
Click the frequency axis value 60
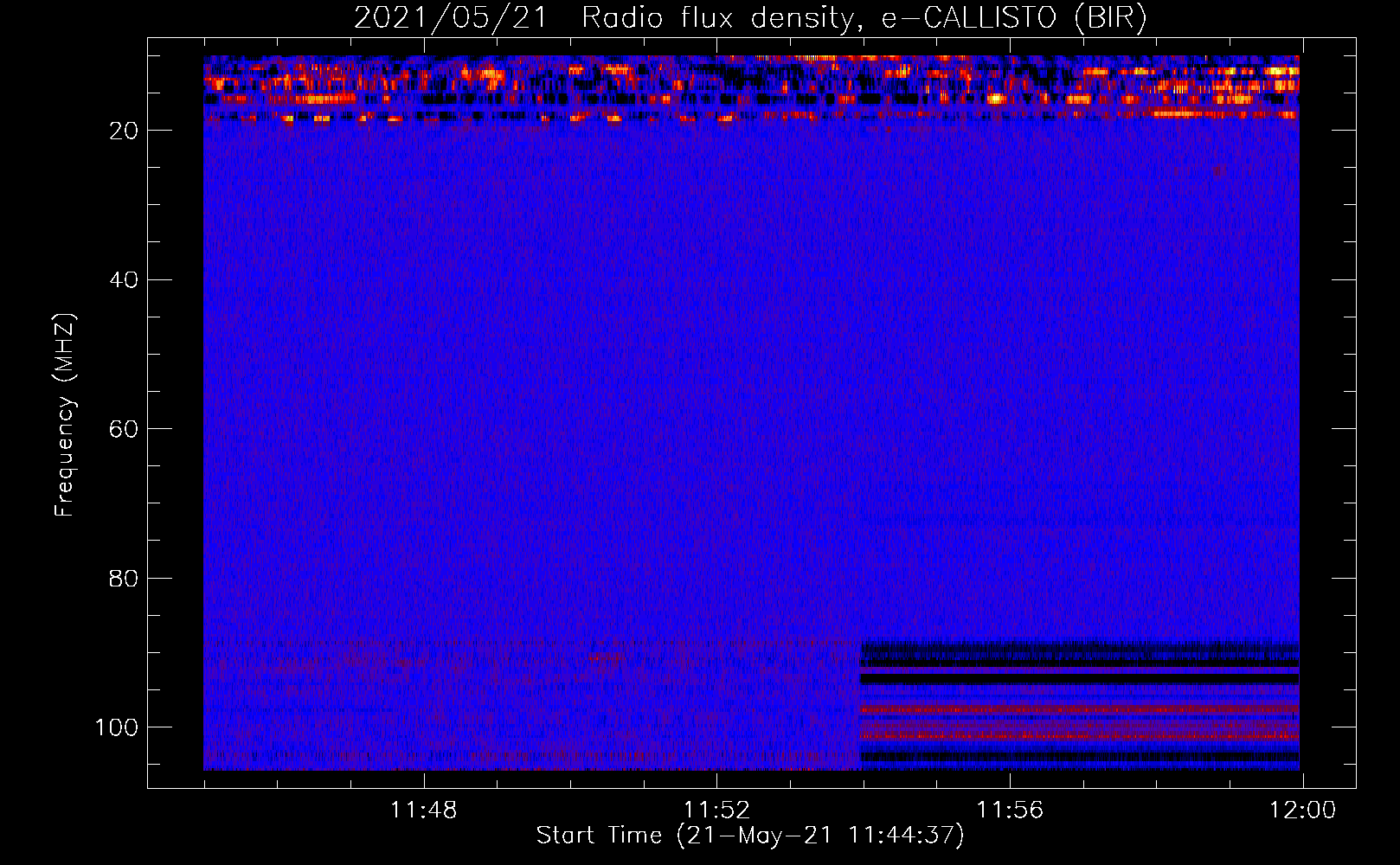coord(124,429)
